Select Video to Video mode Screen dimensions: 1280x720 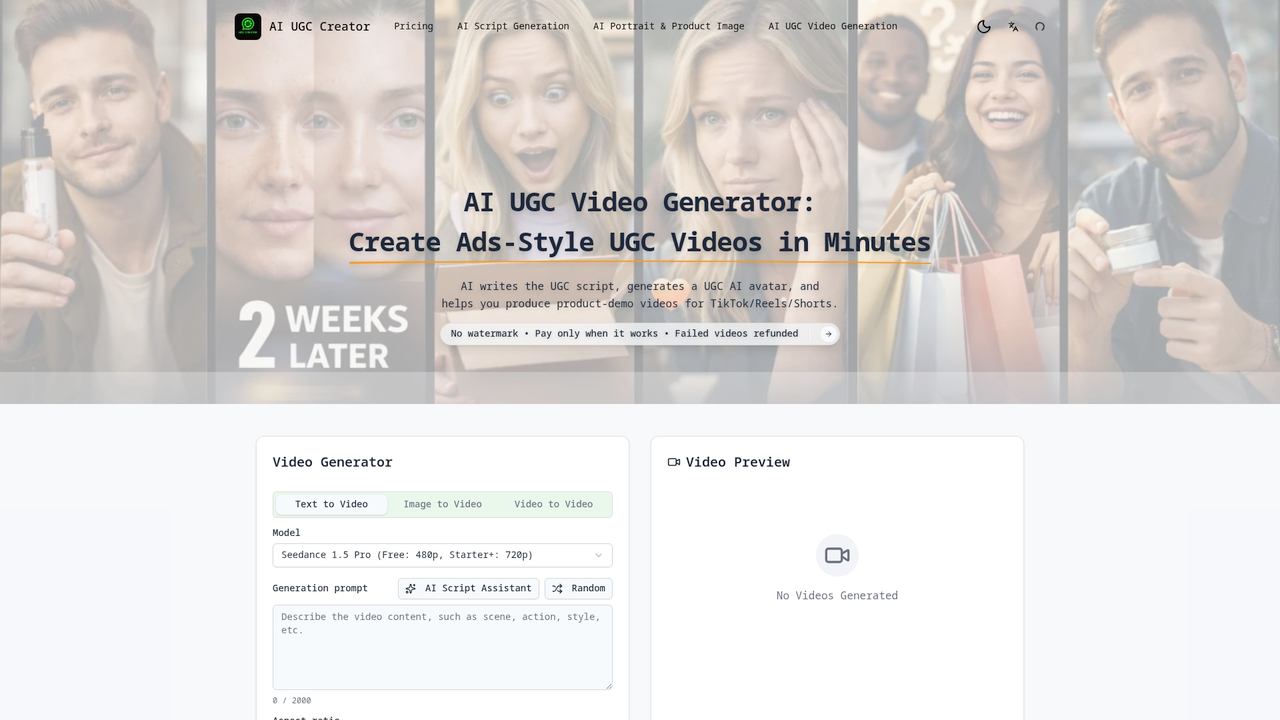click(x=554, y=504)
